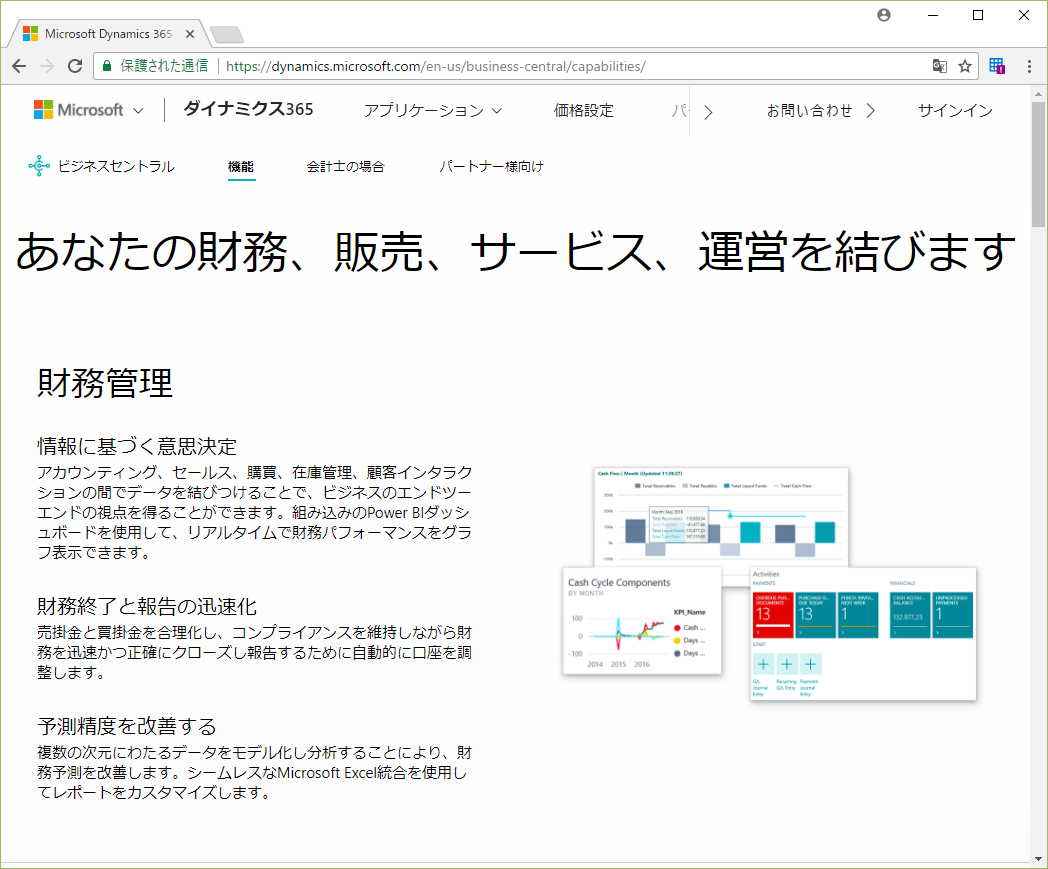Select the パートナー様向け tab

pos(491,166)
